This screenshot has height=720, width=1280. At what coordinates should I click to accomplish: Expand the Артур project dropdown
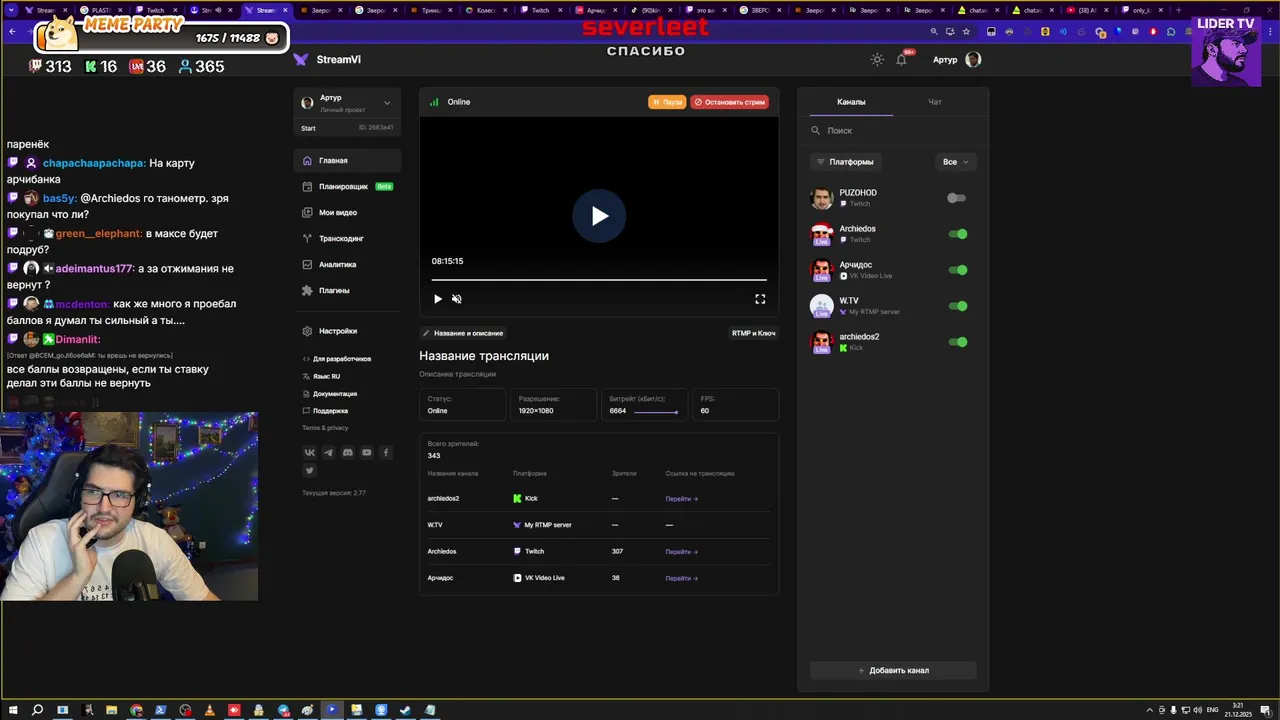(x=347, y=102)
